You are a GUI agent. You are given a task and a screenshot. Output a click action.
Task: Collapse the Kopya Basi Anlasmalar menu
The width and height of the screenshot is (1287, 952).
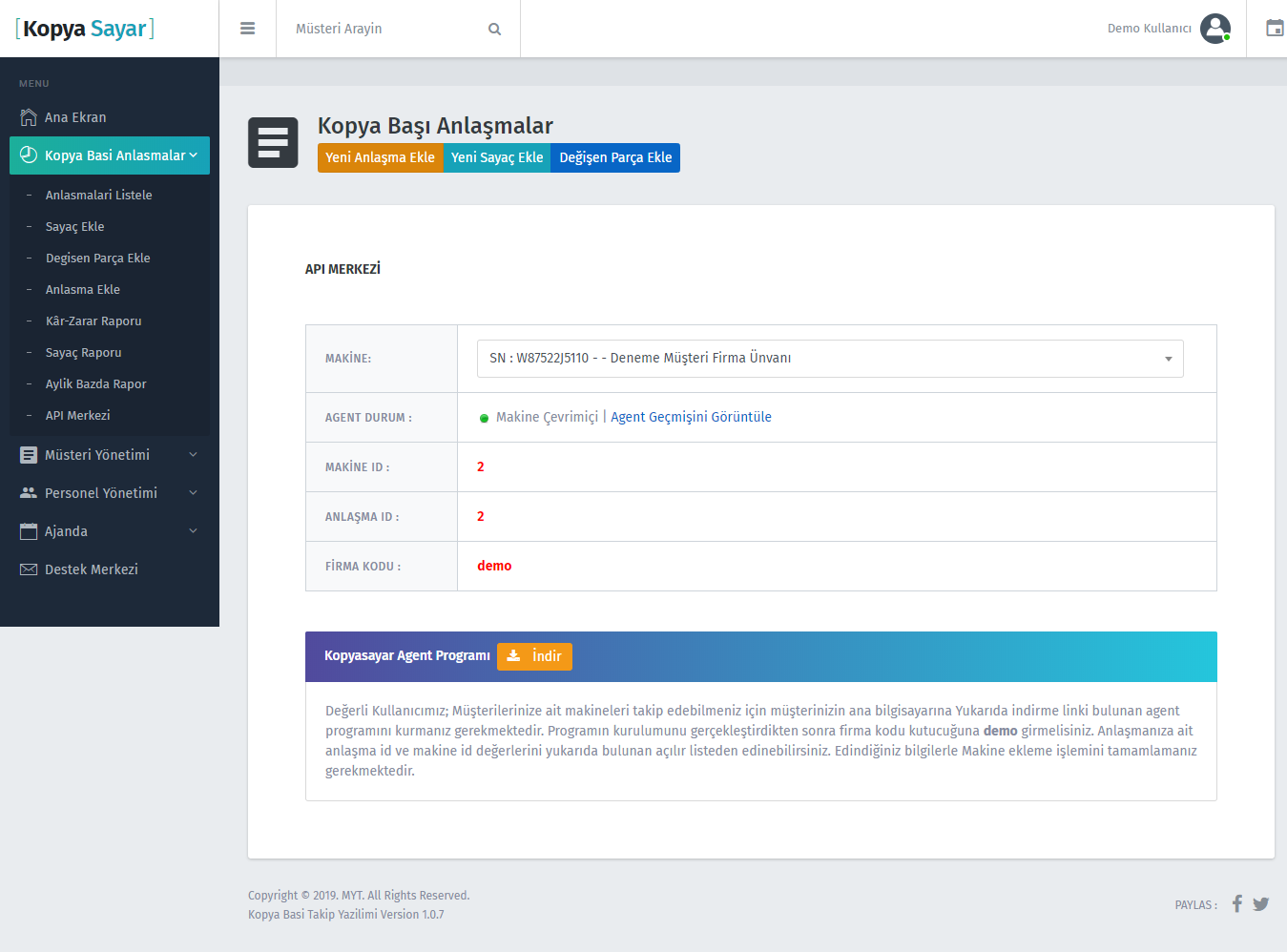tap(110, 155)
